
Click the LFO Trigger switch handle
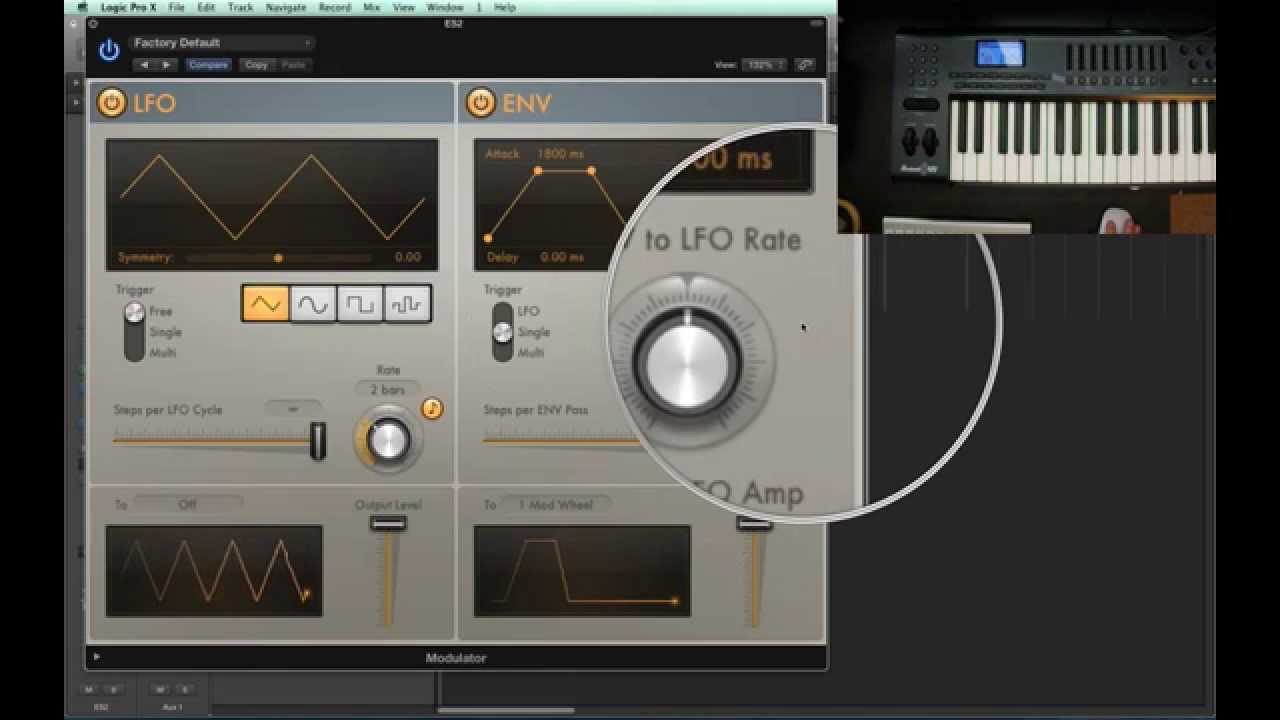134,313
